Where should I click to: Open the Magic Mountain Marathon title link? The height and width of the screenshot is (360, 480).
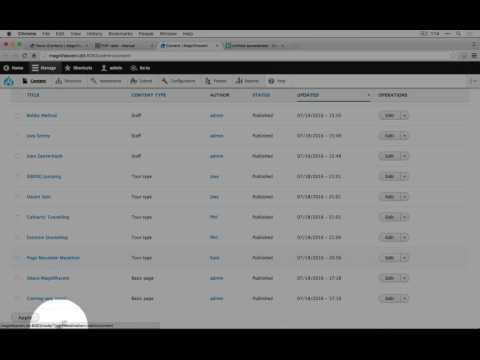(53, 258)
